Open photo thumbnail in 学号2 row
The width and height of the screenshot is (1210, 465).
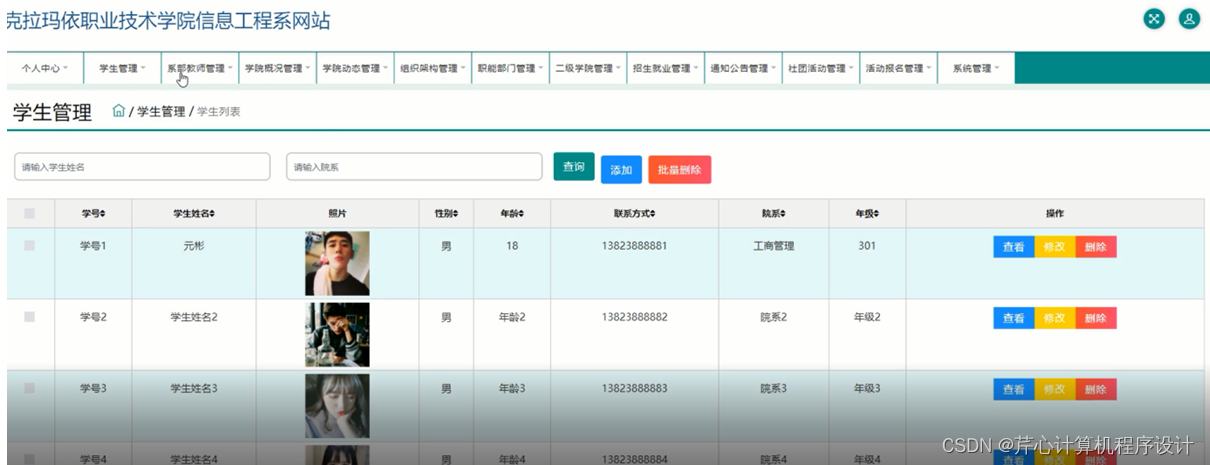click(337, 335)
